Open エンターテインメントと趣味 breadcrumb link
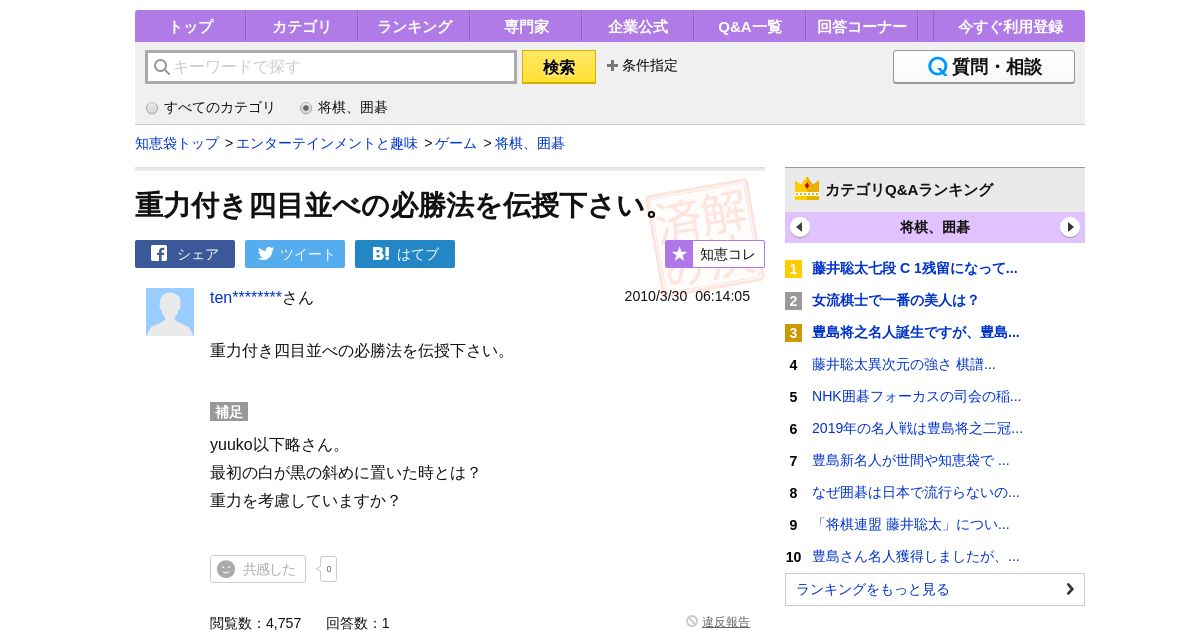1200x630 pixels. 327,143
